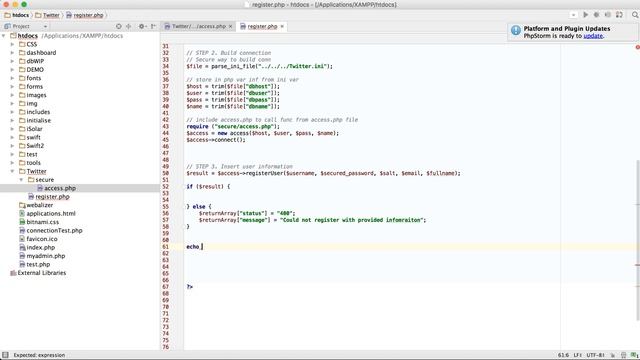Click the parse_ini_file line 34
The width and height of the screenshot is (640, 360).
click(x=260, y=66)
